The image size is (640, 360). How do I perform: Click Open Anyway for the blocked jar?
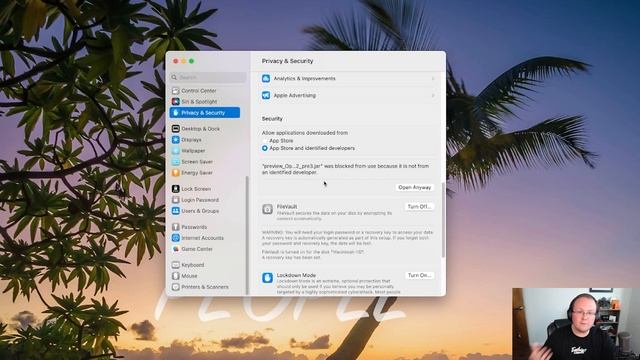pyautogui.click(x=415, y=187)
